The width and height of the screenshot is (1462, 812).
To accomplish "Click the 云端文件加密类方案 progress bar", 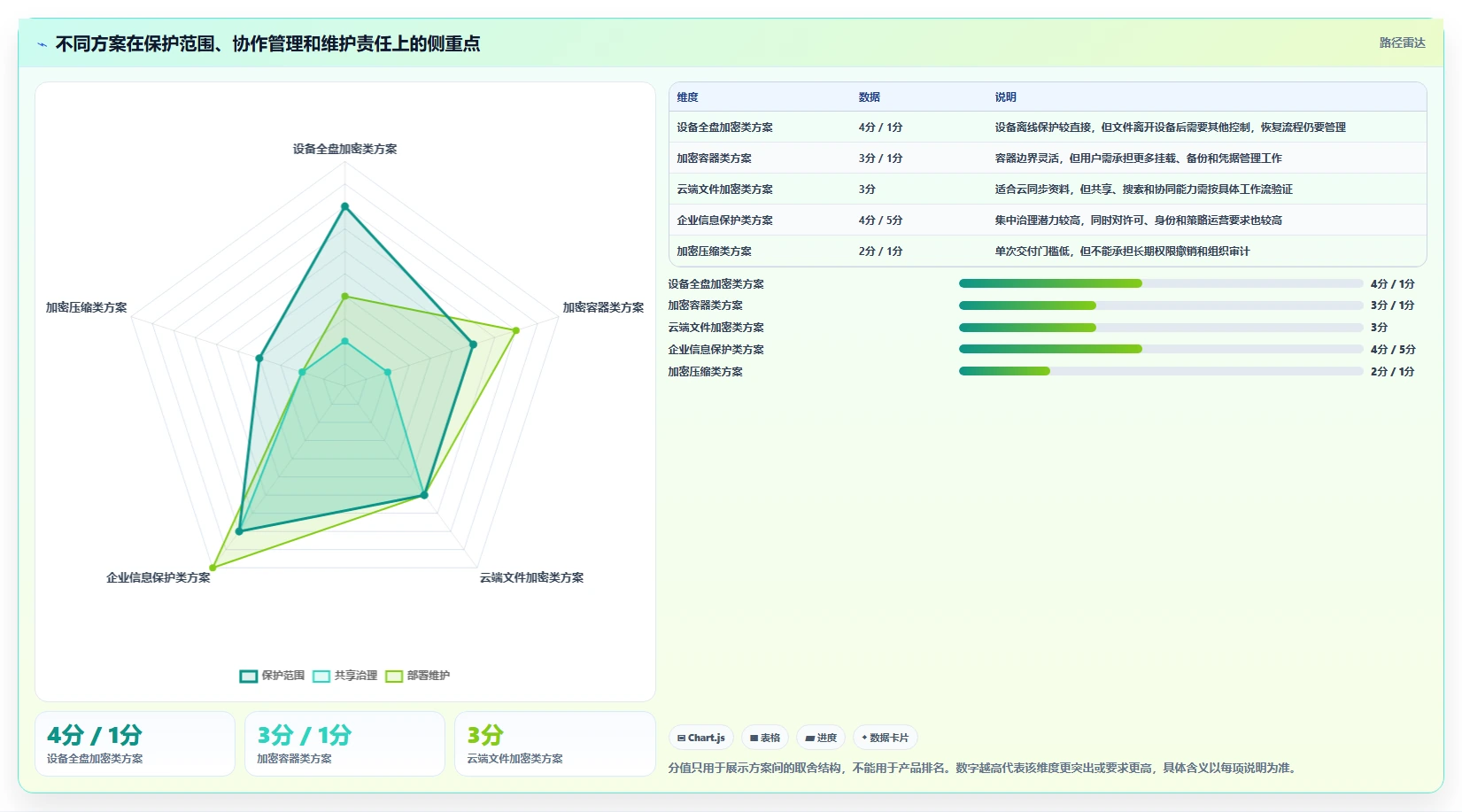I will (x=1161, y=328).
